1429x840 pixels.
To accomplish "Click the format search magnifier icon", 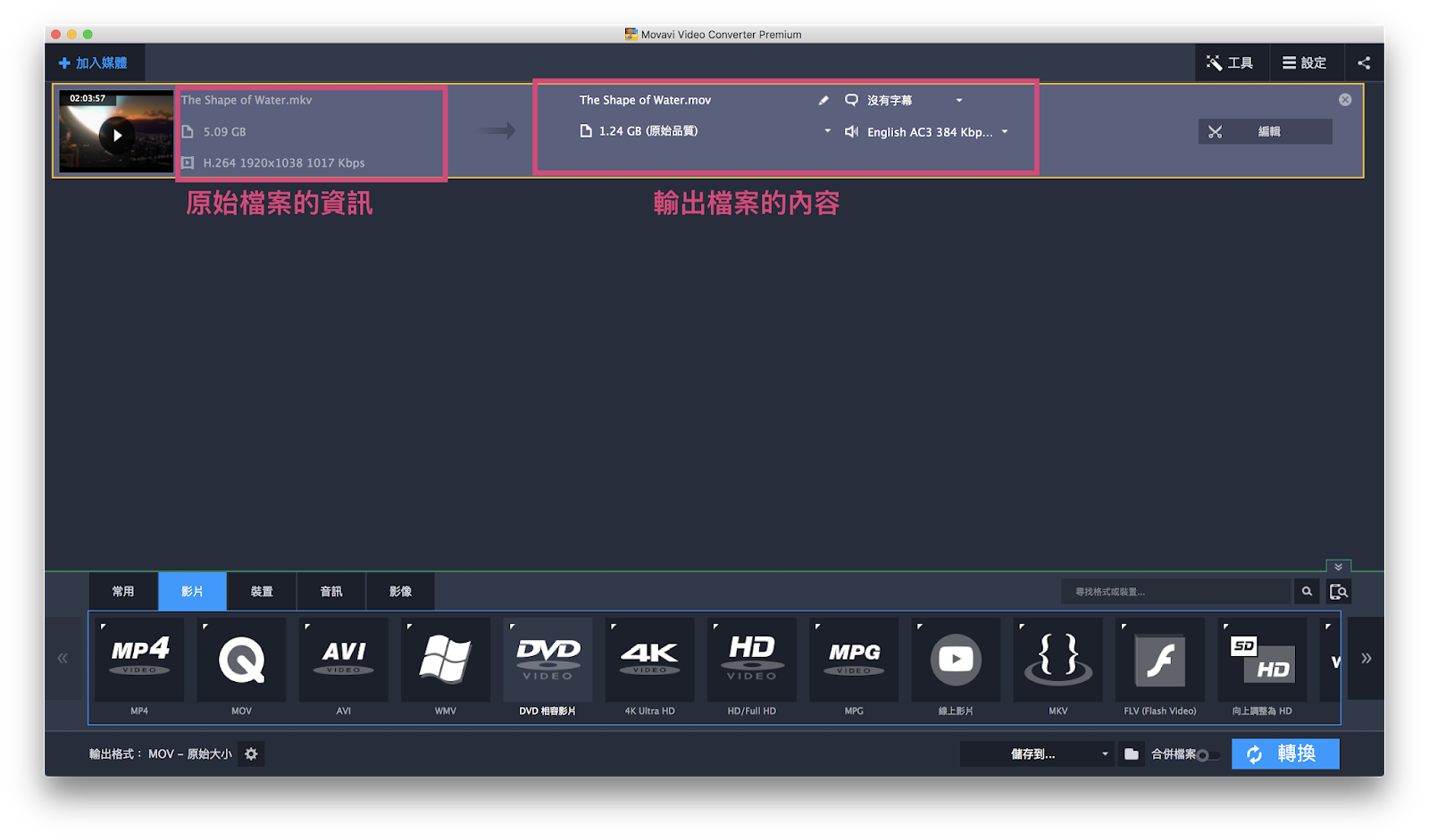I will [x=1307, y=591].
